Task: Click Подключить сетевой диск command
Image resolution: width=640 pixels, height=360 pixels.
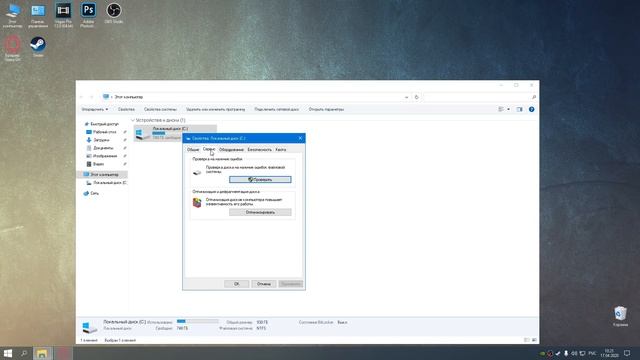Action: click(276, 109)
